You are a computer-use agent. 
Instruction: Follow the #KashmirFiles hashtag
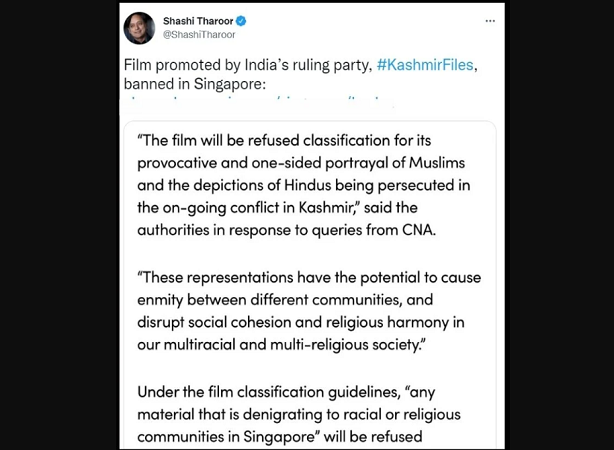(425, 65)
